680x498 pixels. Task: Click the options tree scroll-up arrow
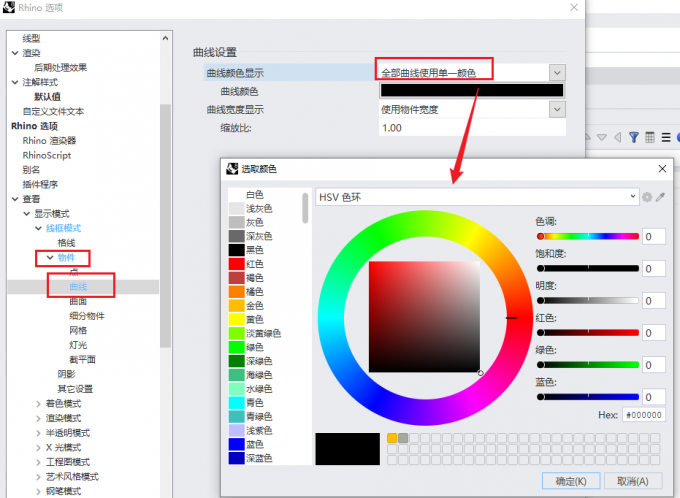(165, 38)
